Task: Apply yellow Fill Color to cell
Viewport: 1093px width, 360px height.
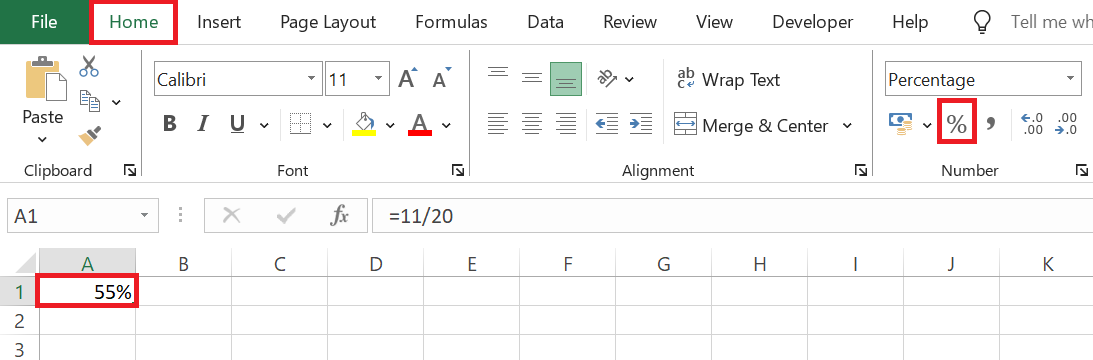Action: 365,124
